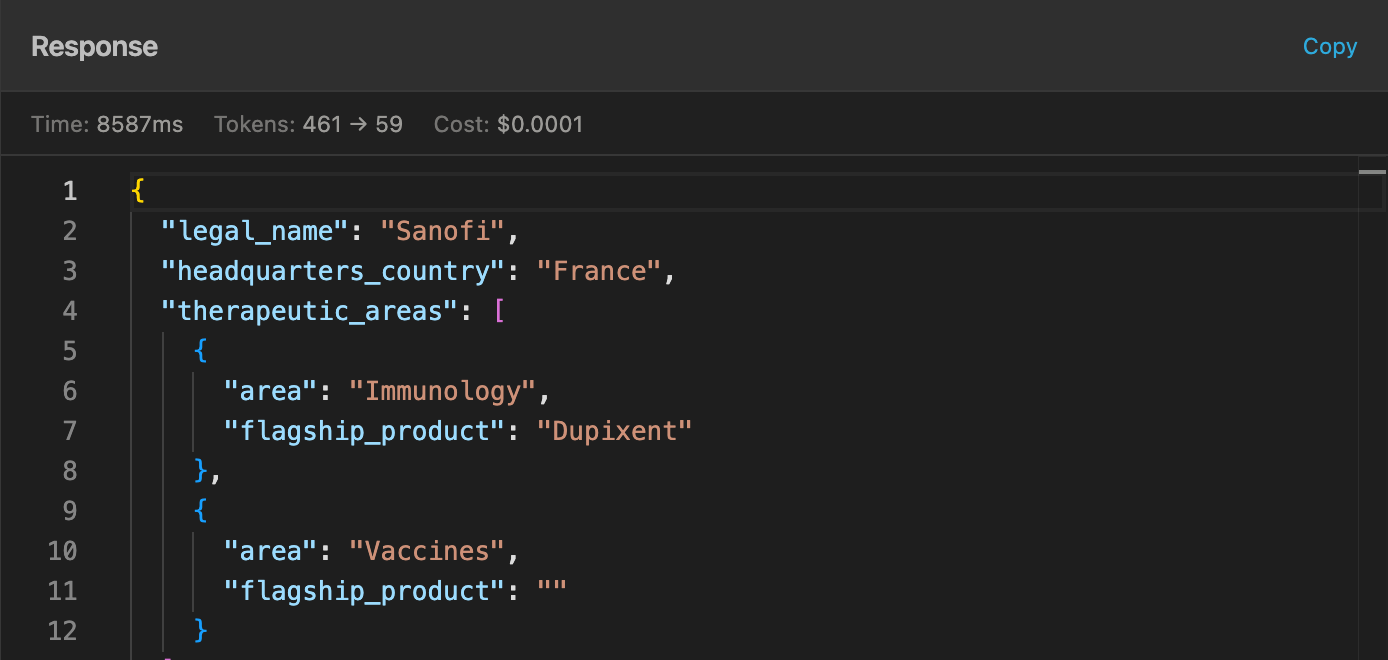Click gutter line number 6
This screenshot has height=660, width=1388.
(x=70, y=391)
